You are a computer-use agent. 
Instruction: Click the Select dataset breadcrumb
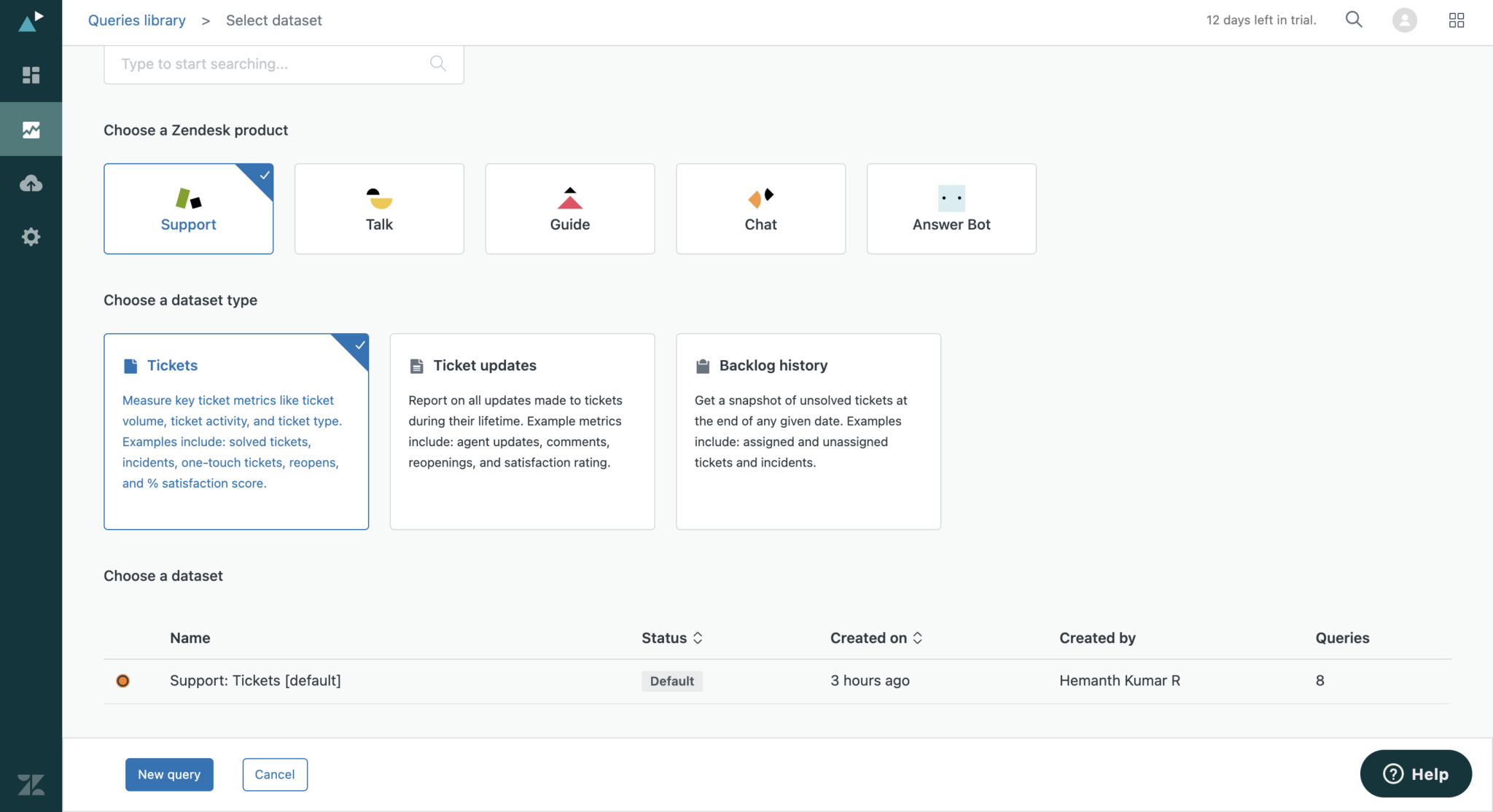274,20
